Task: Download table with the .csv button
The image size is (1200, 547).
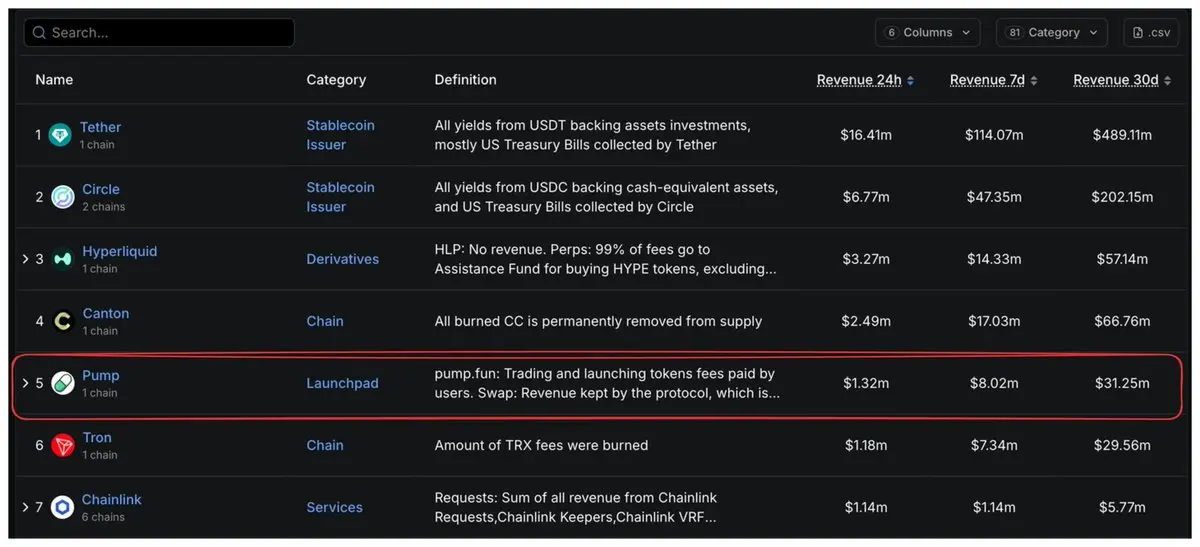Action: pos(1151,33)
